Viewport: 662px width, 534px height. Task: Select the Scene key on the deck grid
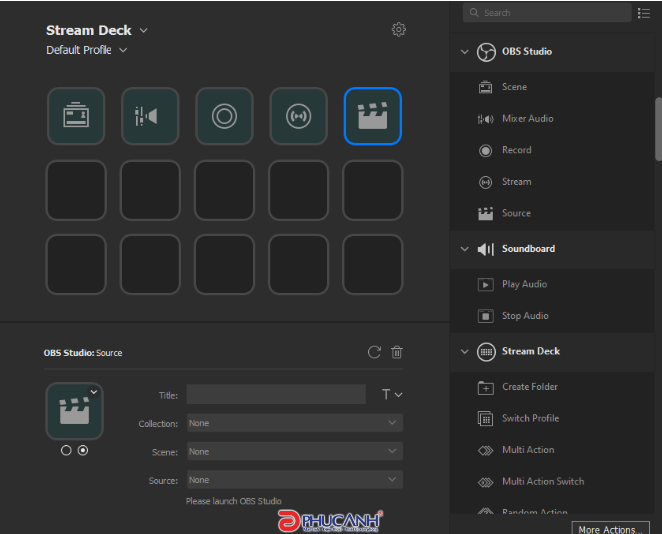76,116
